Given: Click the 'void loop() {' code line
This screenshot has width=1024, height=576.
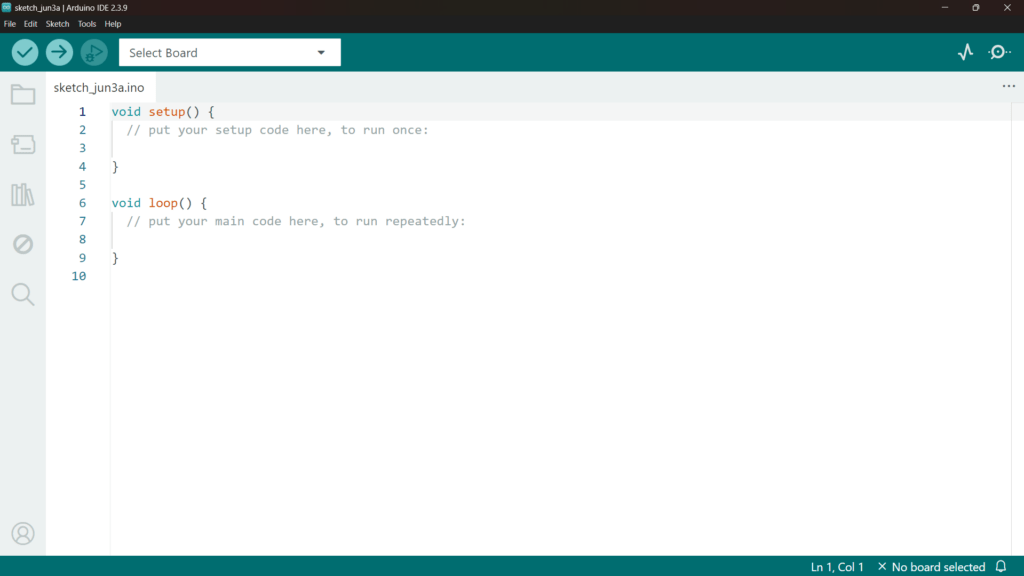Looking at the screenshot, I should [x=159, y=203].
